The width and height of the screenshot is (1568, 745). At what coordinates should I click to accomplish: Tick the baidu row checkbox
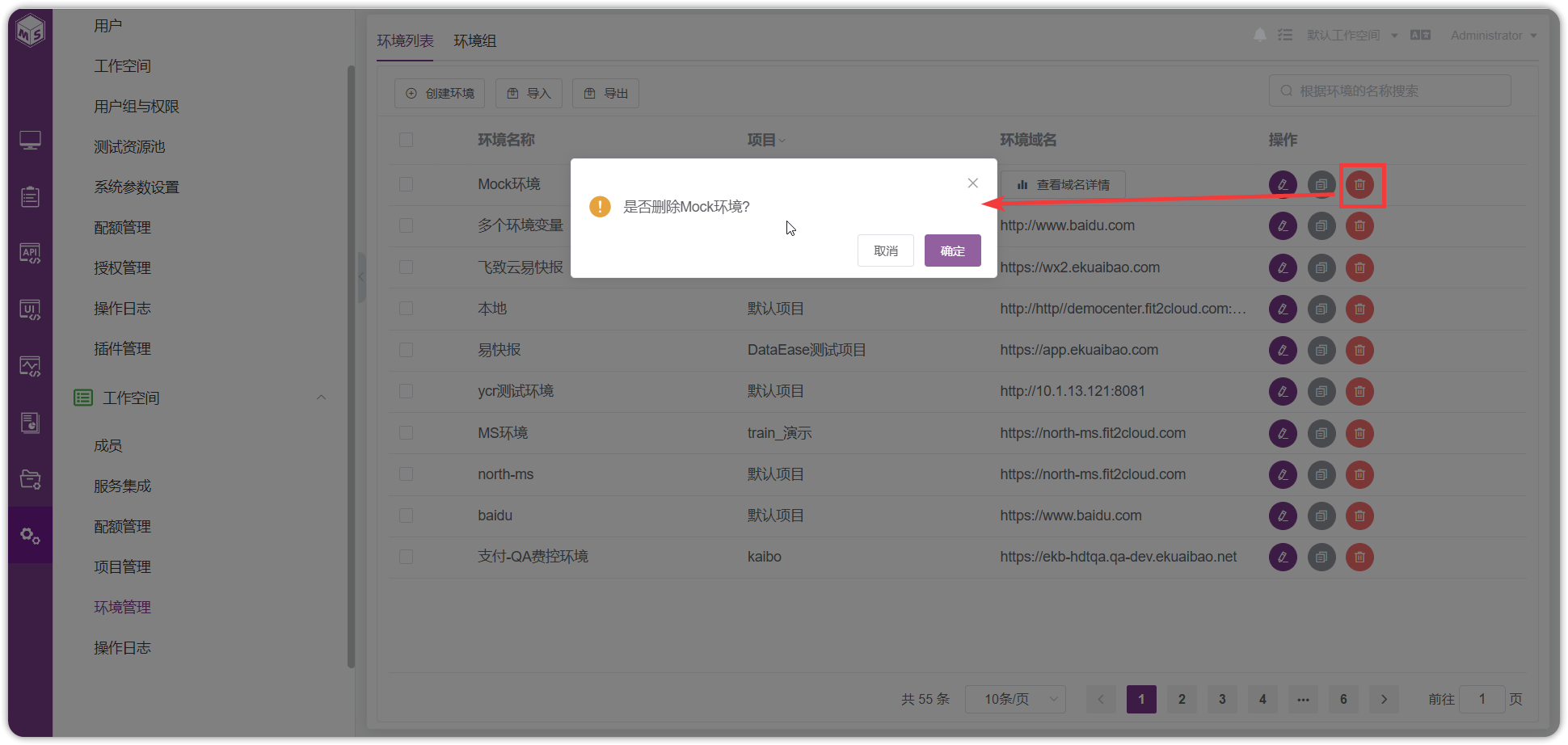(x=406, y=516)
